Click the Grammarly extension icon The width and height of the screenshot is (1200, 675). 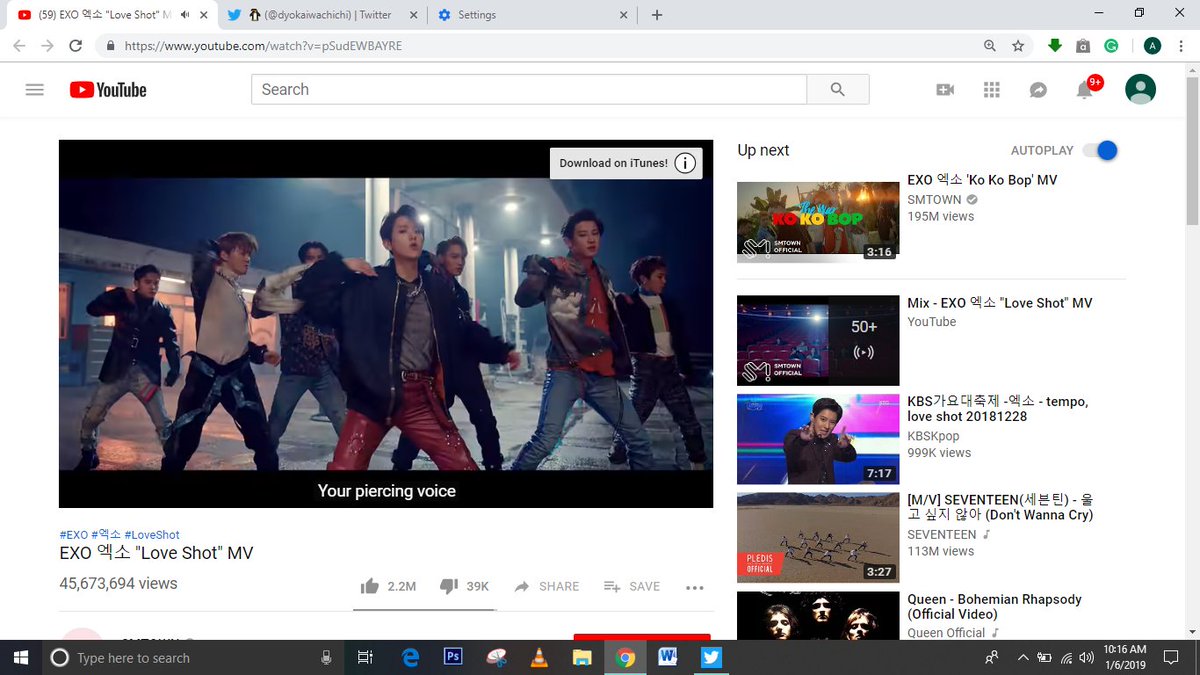pos(1111,46)
